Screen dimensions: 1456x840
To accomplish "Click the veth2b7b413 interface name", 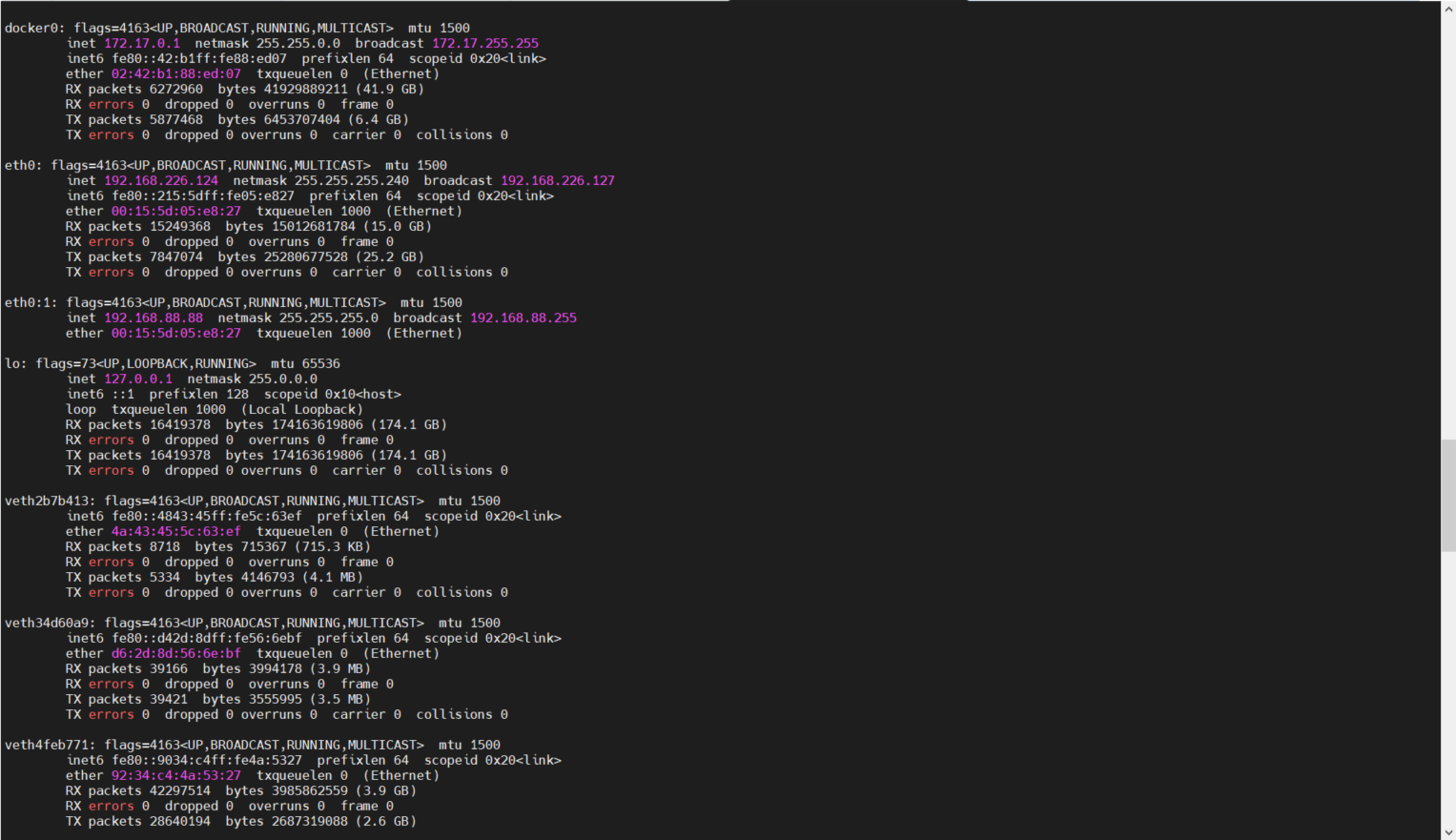I will [x=48, y=502].
